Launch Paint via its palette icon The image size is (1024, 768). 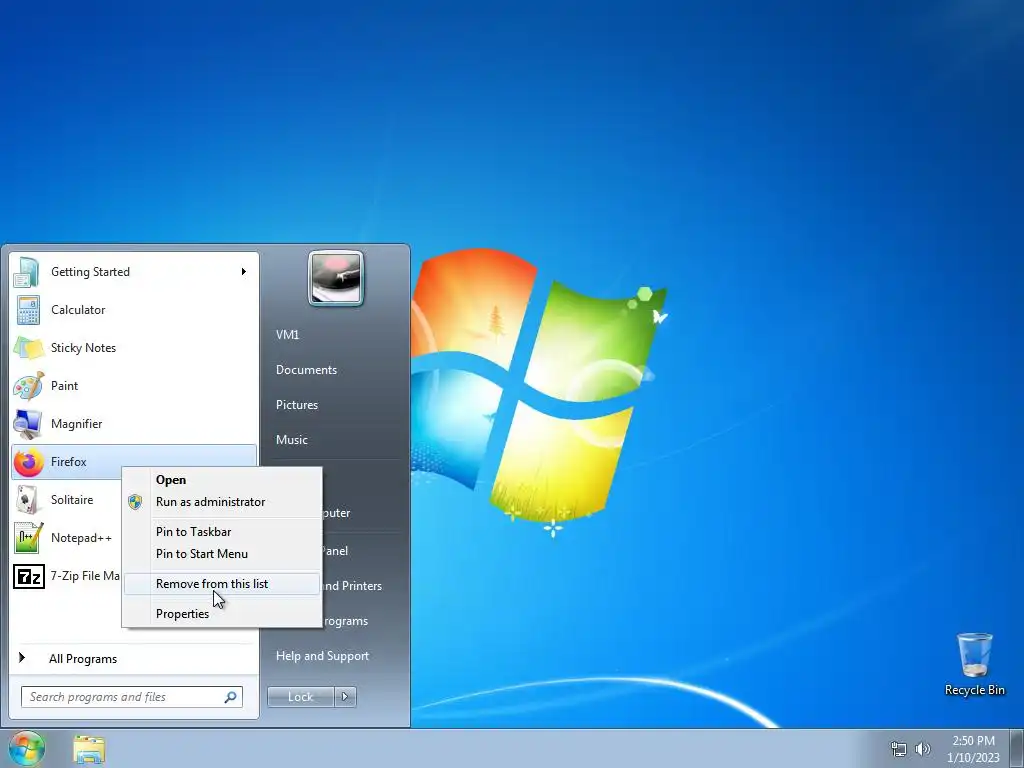tap(28, 386)
